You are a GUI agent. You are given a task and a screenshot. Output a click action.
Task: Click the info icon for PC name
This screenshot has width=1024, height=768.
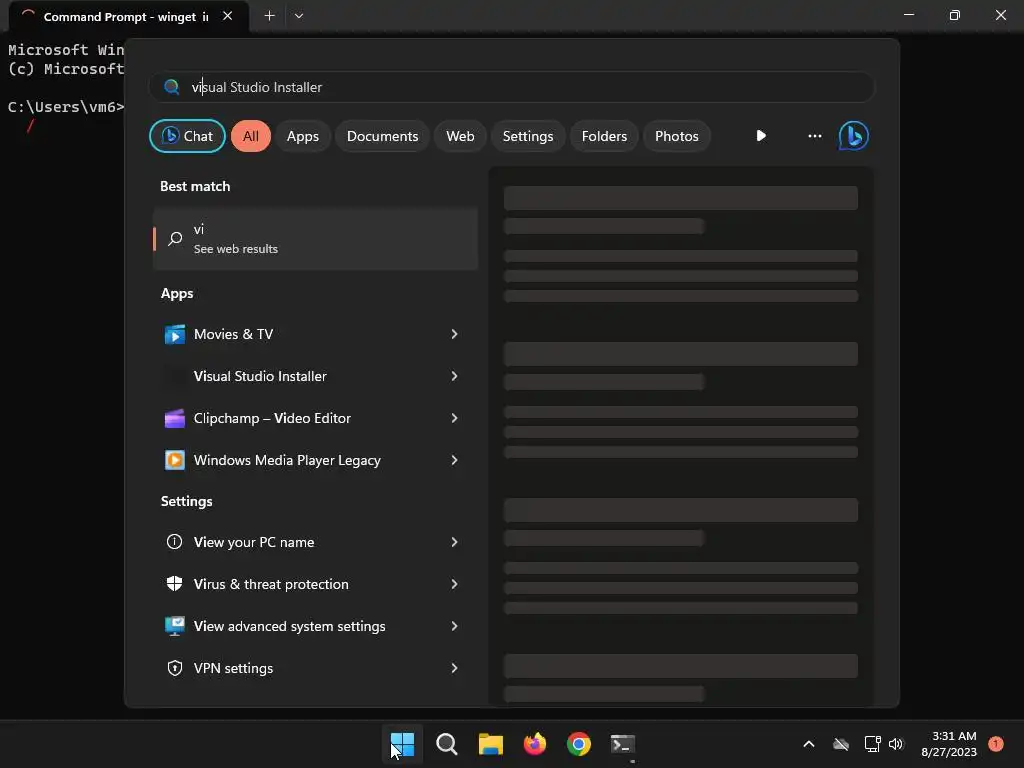(174, 542)
